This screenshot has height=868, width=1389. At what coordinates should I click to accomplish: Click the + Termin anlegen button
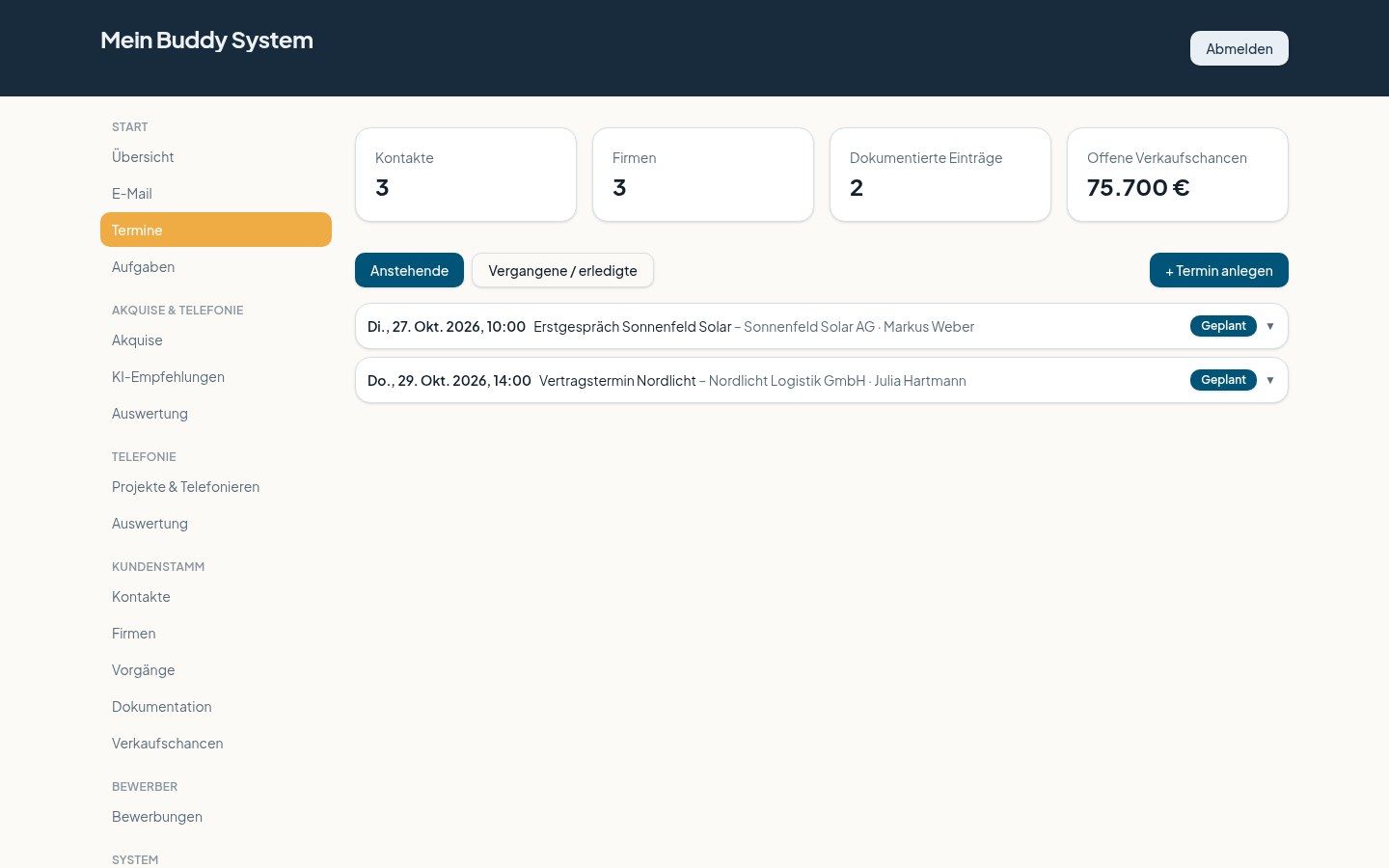click(x=1219, y=270)
